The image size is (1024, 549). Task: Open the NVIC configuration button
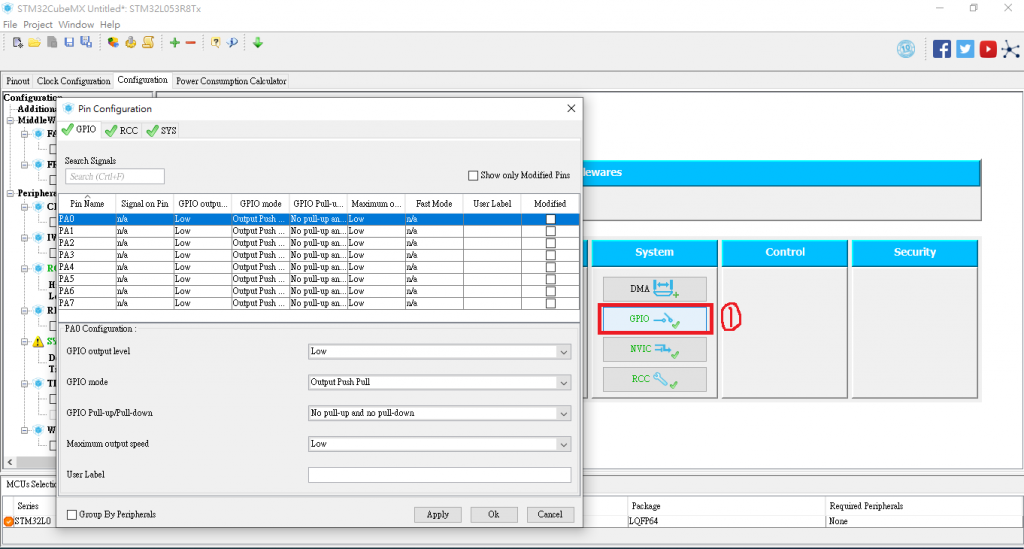click(x=654, y=349)
